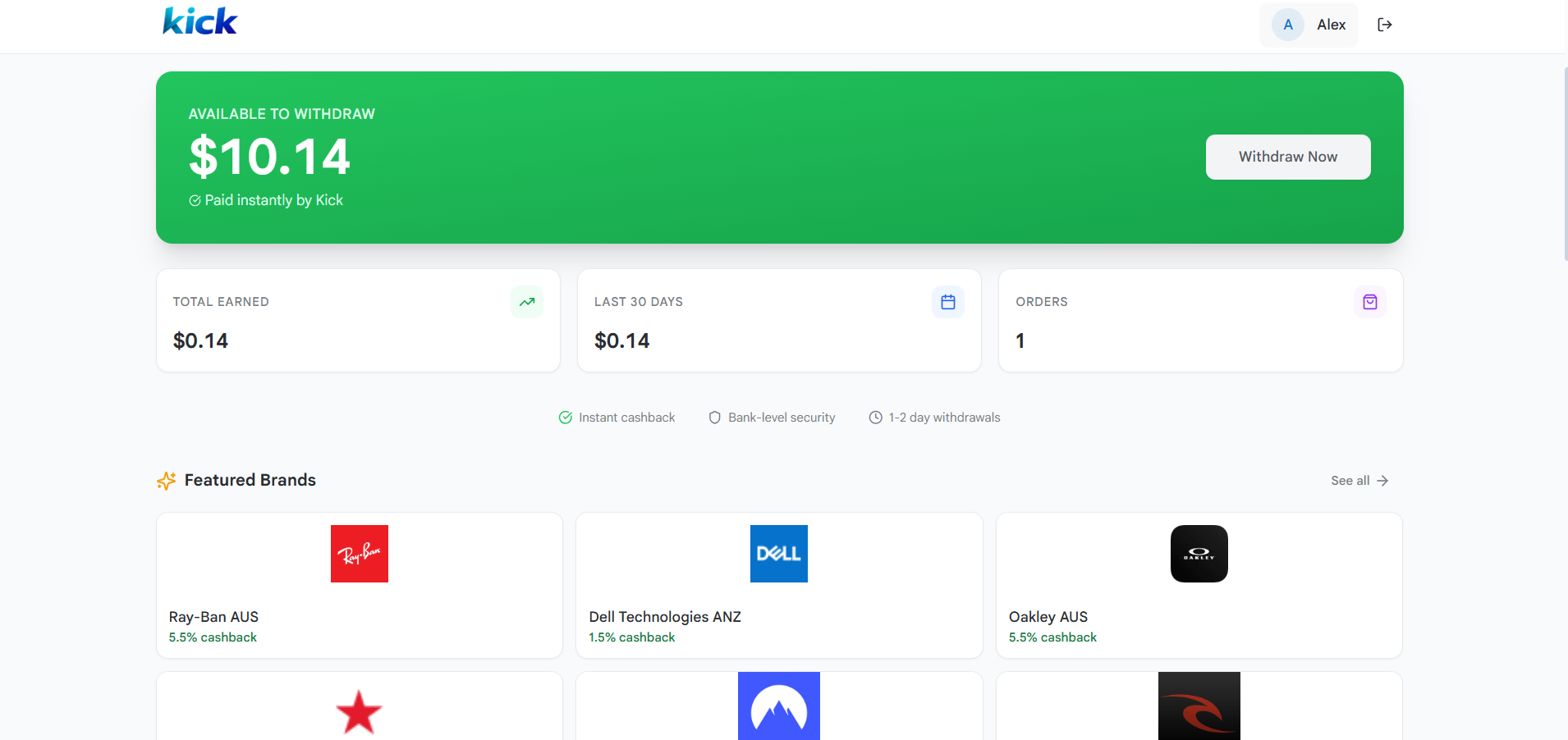Click the Total Earned $0.14 value

click(x=200, y=340)
